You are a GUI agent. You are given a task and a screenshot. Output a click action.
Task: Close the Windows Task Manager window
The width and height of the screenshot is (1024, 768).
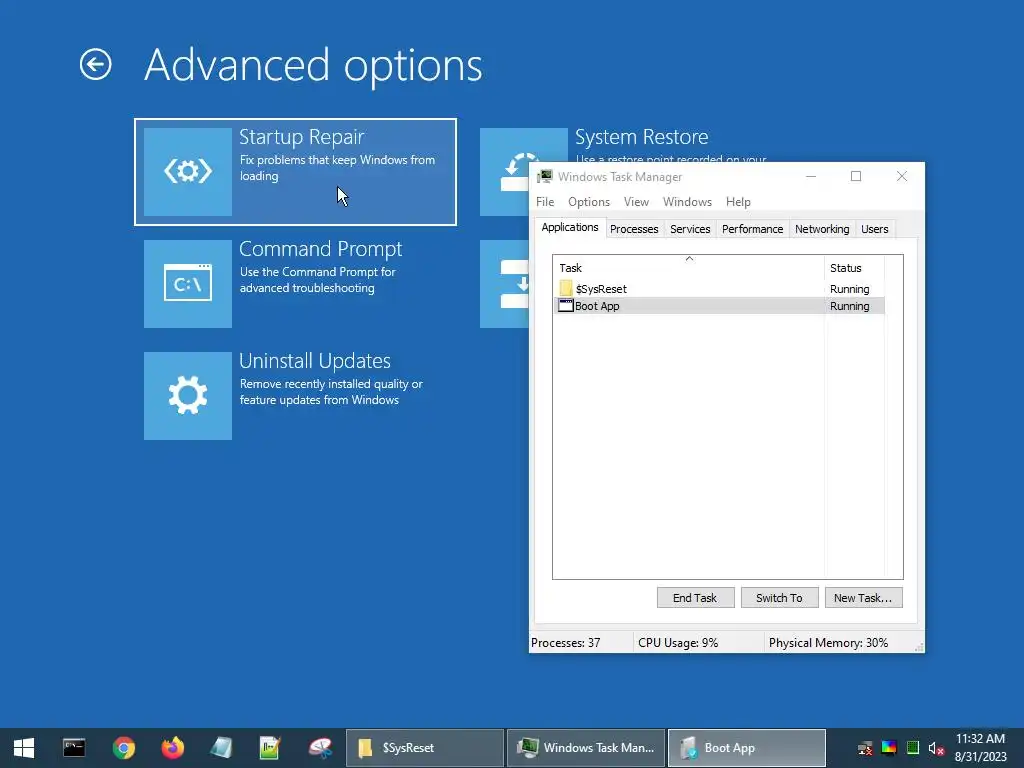[901, 176]
